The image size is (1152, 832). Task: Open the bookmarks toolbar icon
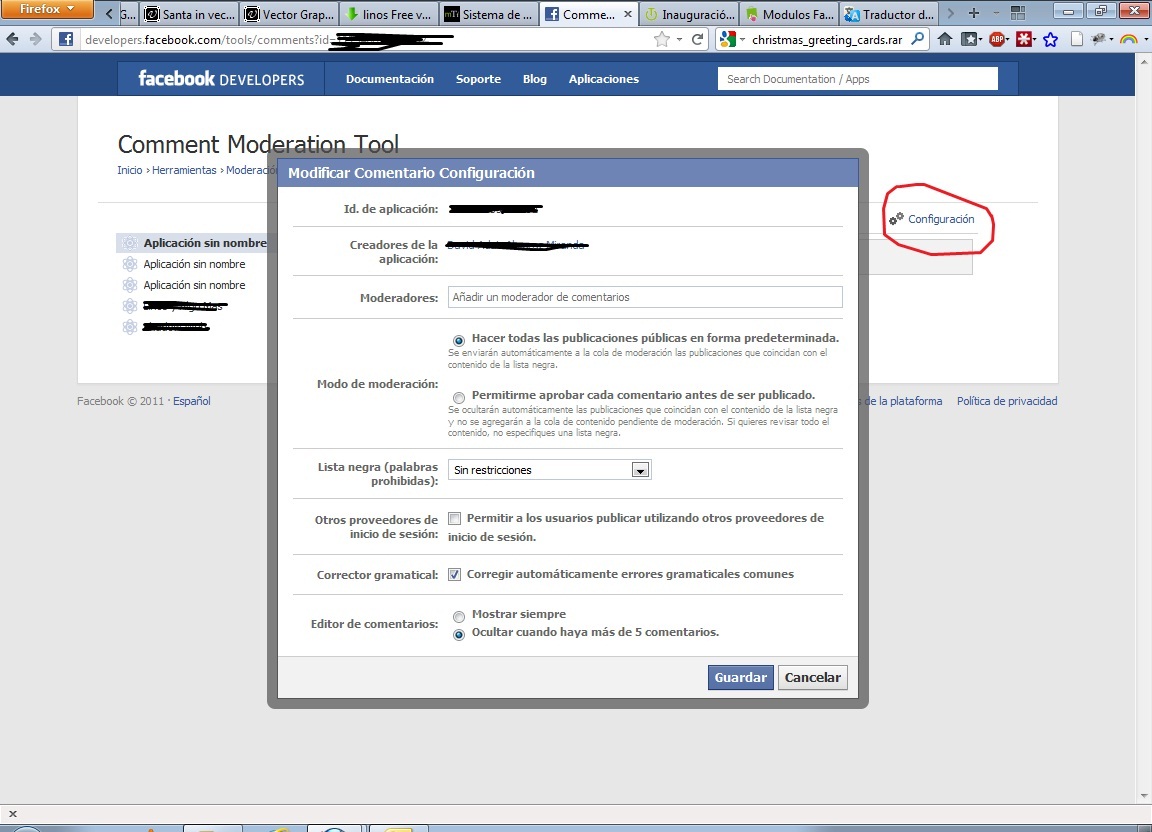[970, 40]
